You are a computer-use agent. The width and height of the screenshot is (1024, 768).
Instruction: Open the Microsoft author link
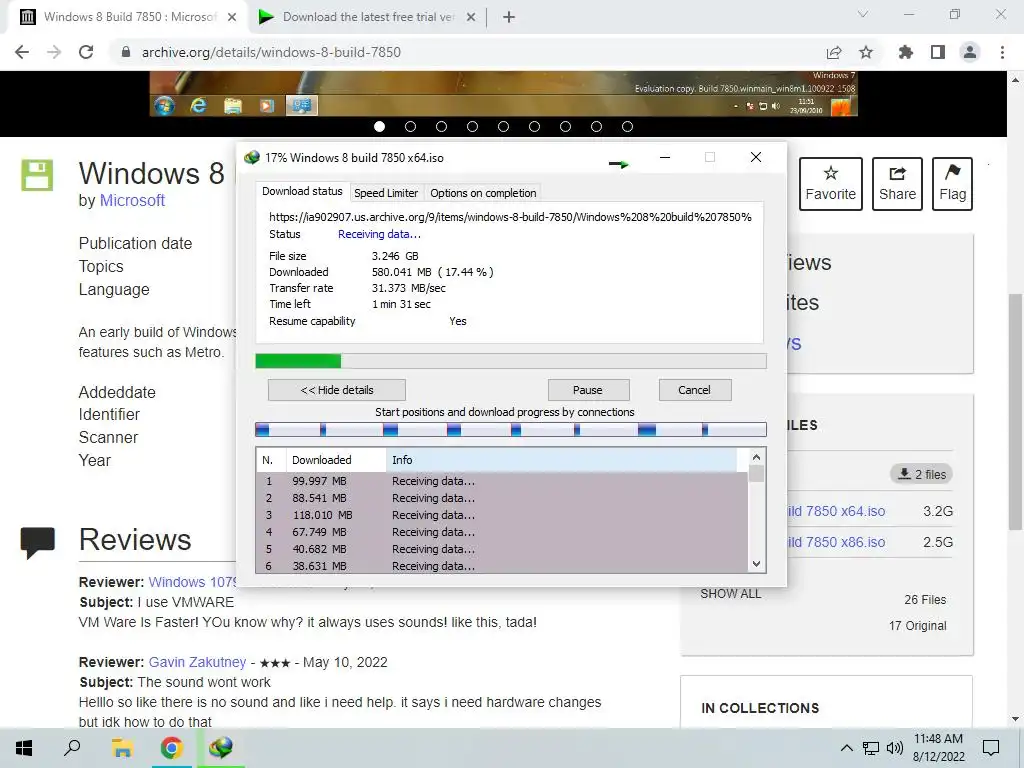[132, 200]
